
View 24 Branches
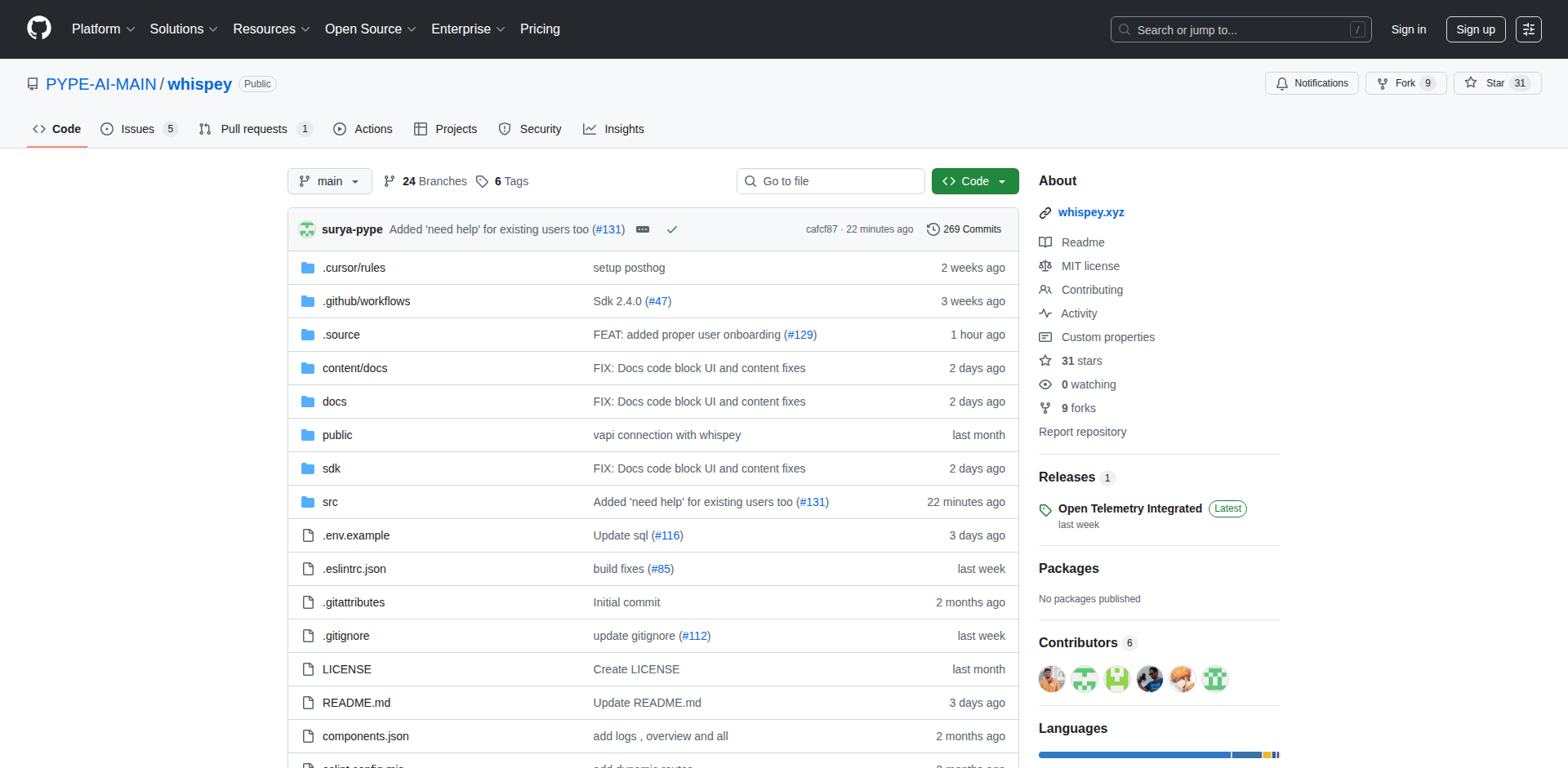tap(425, 181)
